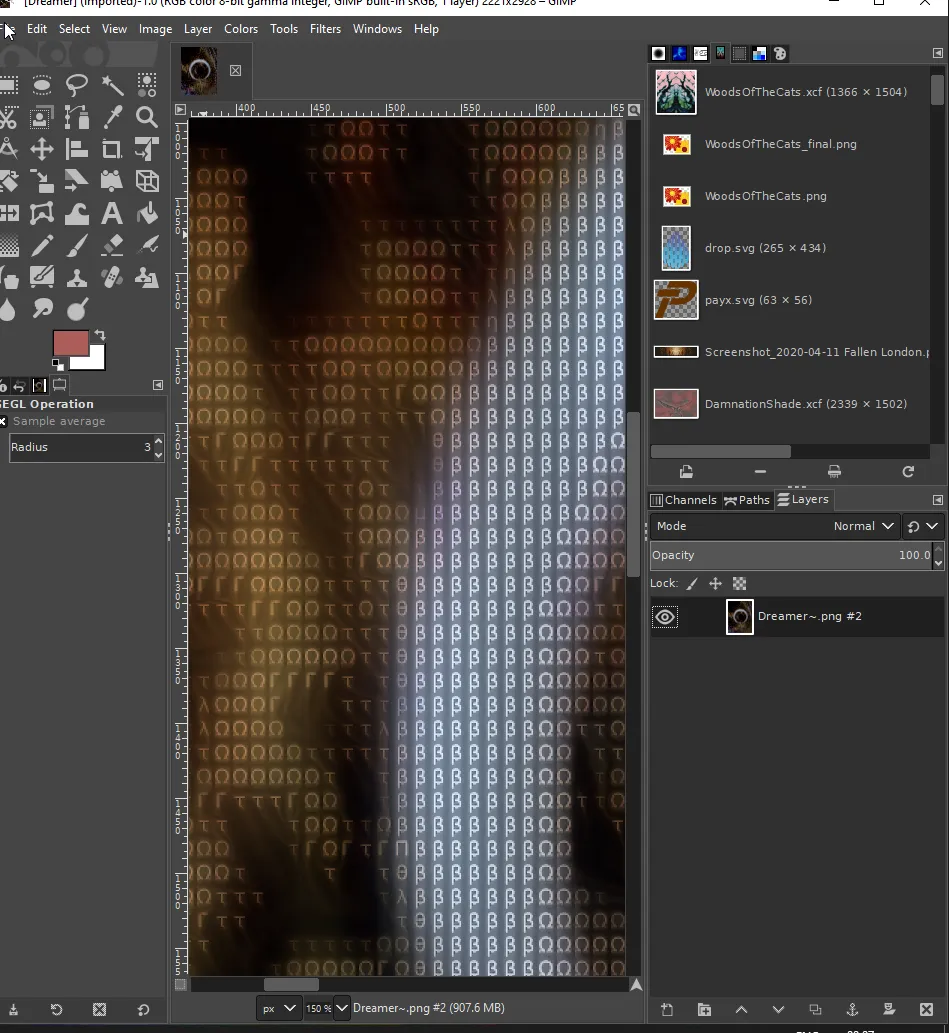Adjust the layer Opacity slider
Image resolution: width=949 pixels, height=1033 pixels.
coord(791,555)
